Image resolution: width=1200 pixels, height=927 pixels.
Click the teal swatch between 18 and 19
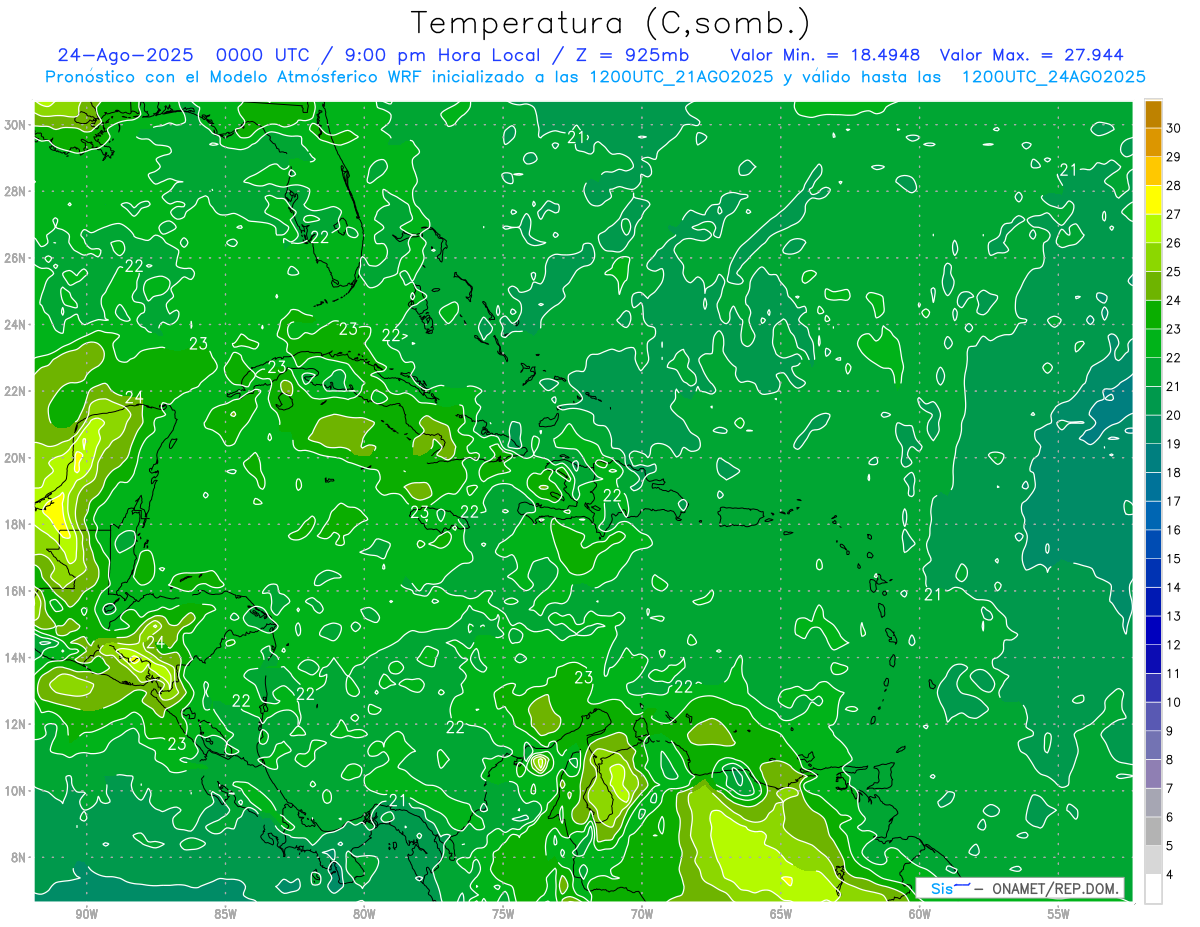(x=1153, y=458)
